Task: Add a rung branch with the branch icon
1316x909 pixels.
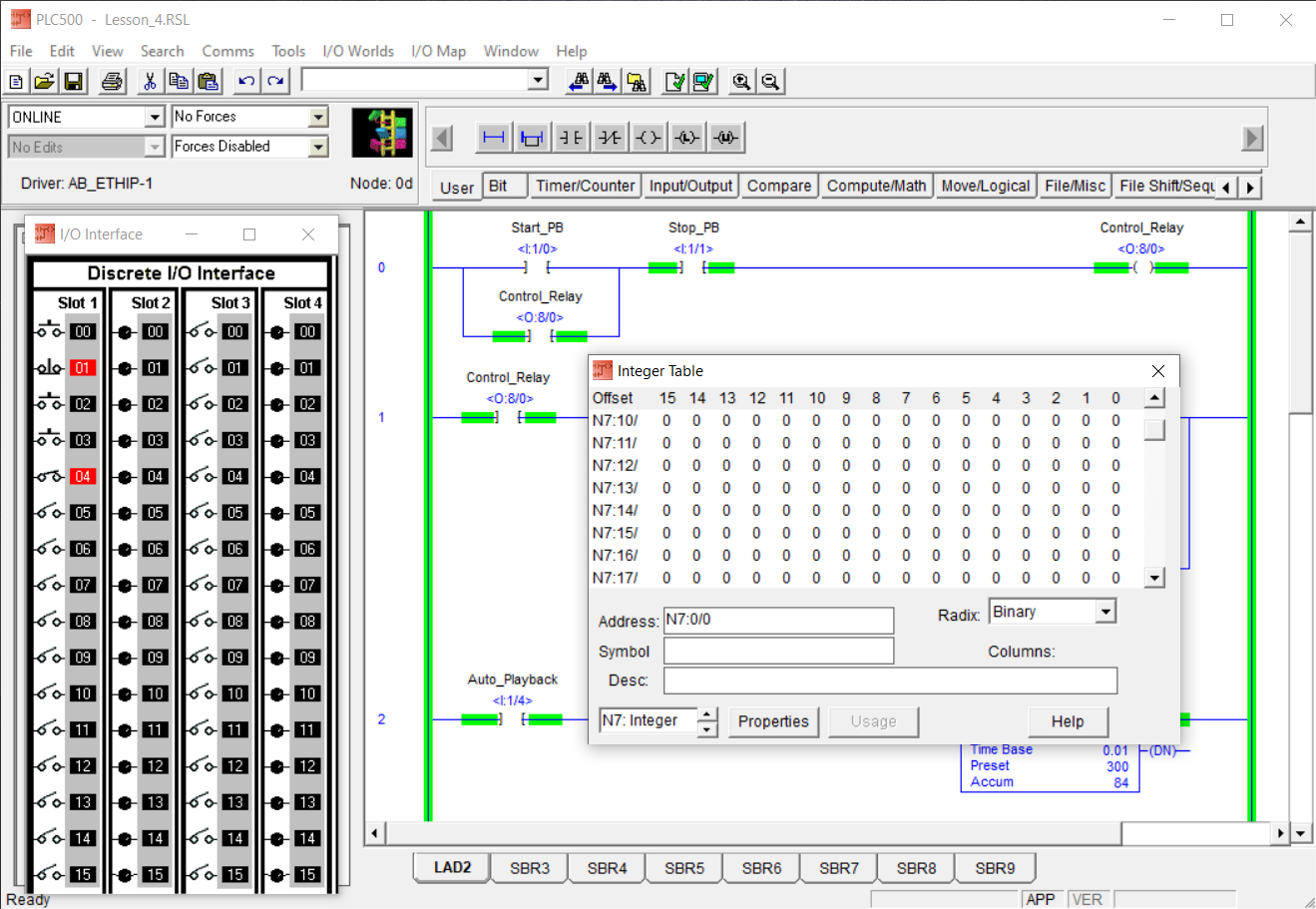Action: pos(532,138)
